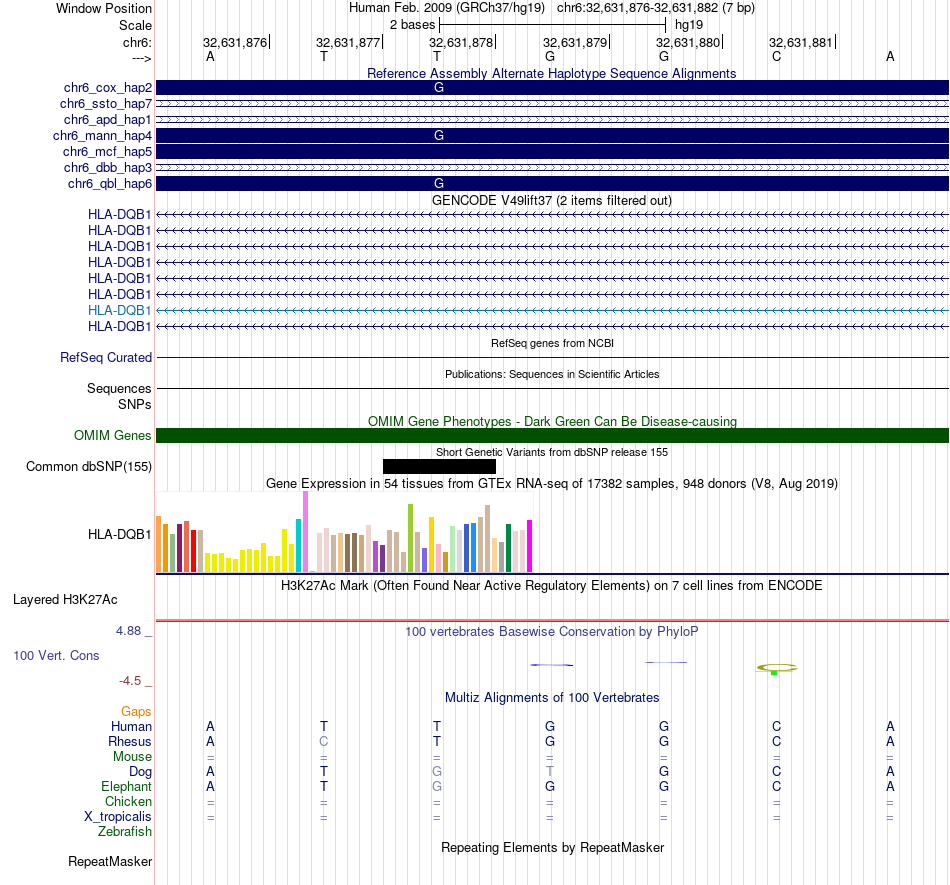Screen dimensions: 950x885
Task: Click Publications: Sequences in Scientific Articles title
Action: coord(552,374)
